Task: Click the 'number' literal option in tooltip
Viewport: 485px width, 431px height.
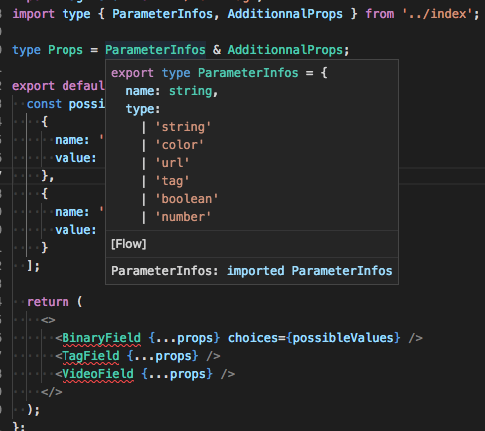Action: [183, 217]
